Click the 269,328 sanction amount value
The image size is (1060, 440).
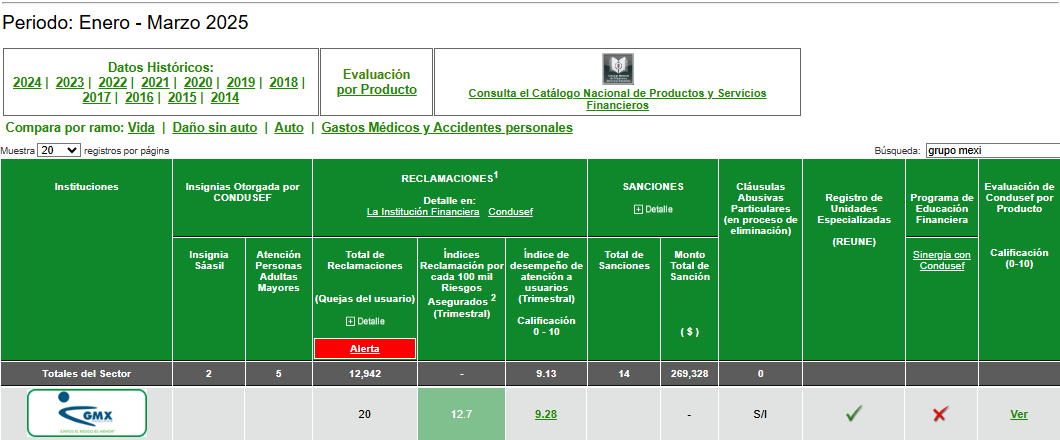pyautogui.click(x=689, y=373)
